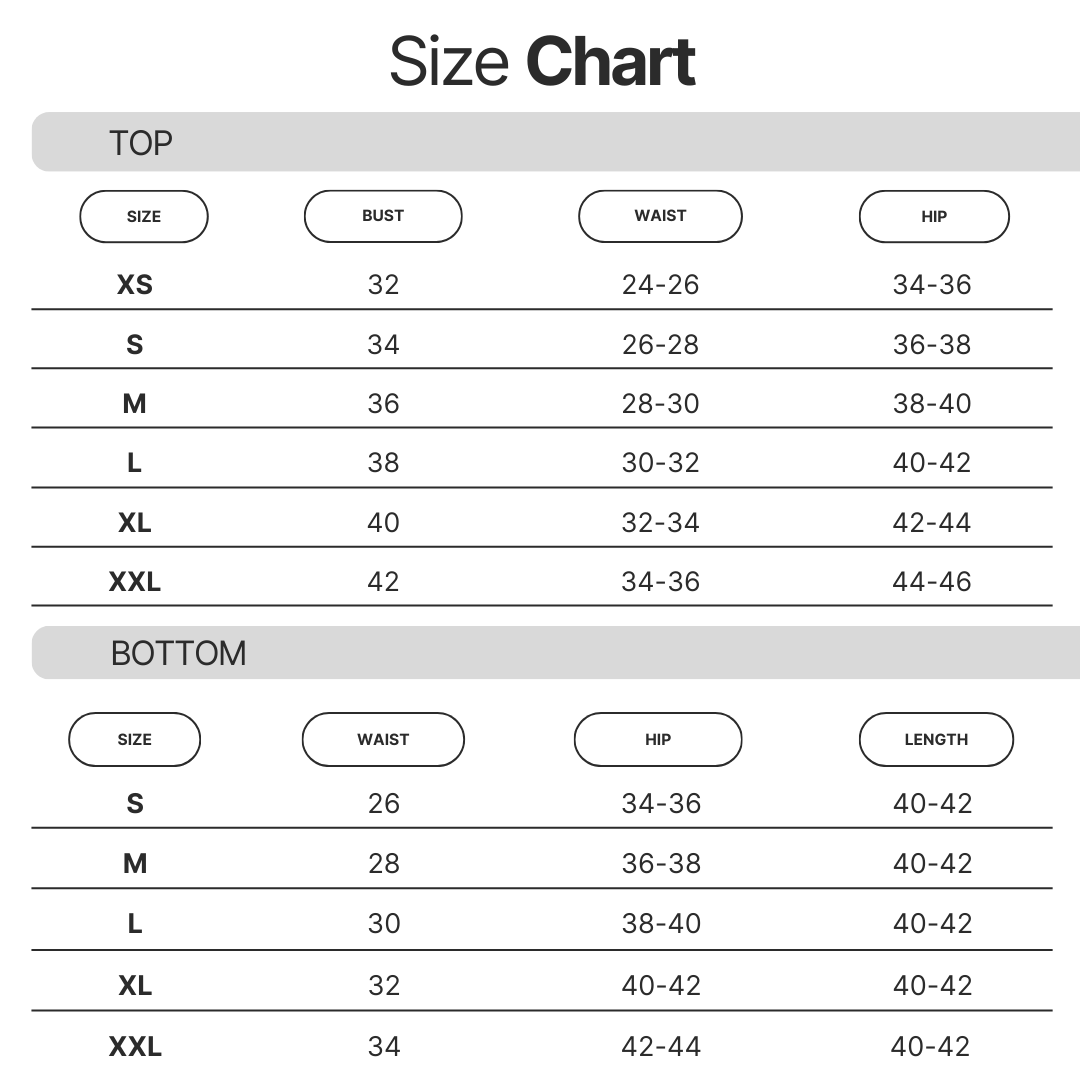Click bust value 36 for size M

click(x=383, y=404)
